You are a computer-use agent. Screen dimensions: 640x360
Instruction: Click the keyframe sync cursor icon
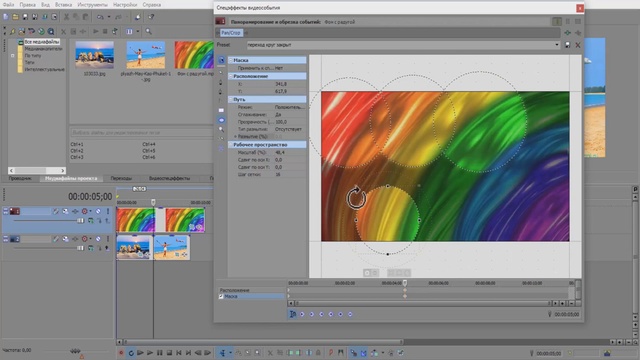click(x=292, y=314)
